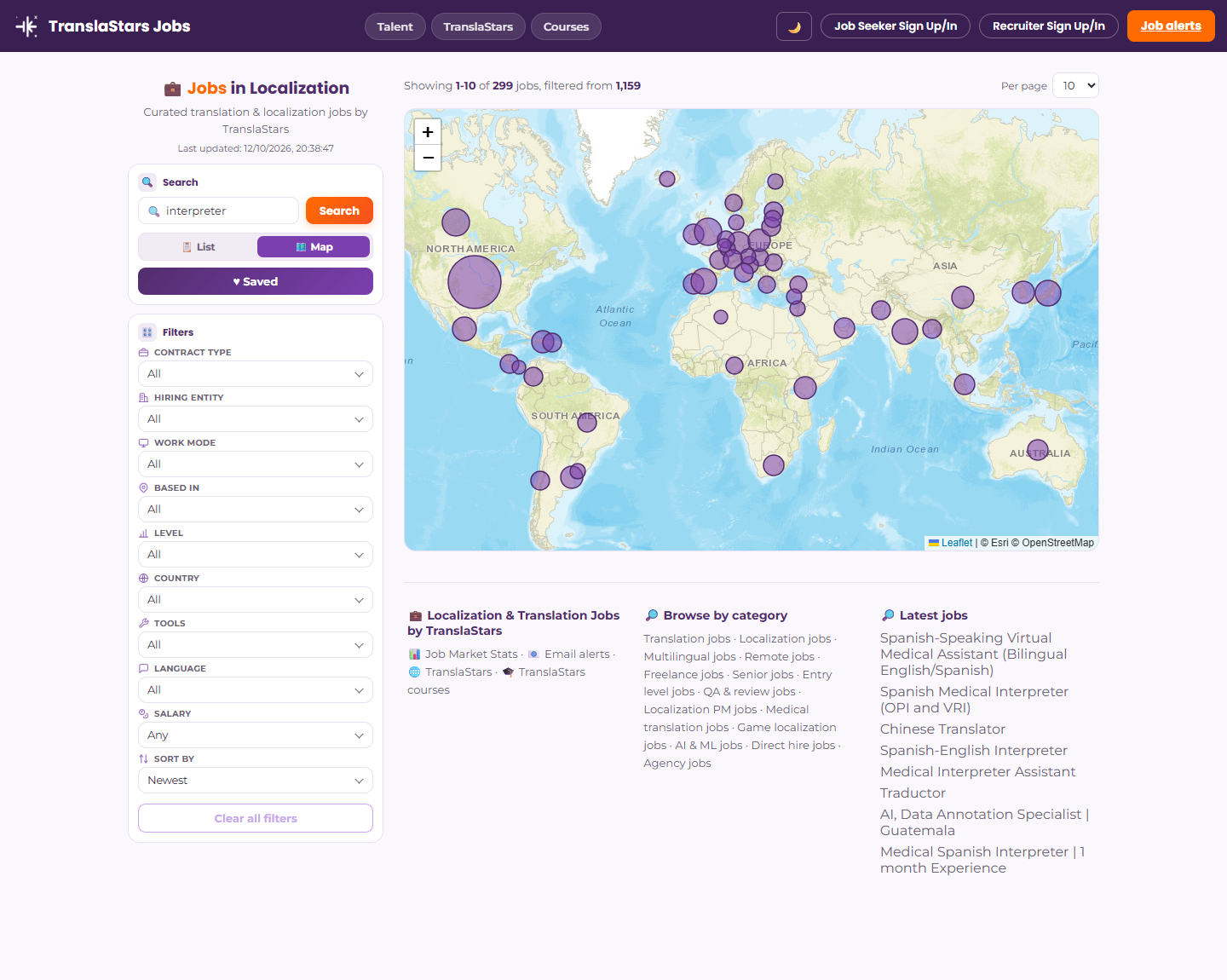The height and width of the screenshot is (980, 1227).
Task: Open the Contract Type dropdown
Action: 256,374
